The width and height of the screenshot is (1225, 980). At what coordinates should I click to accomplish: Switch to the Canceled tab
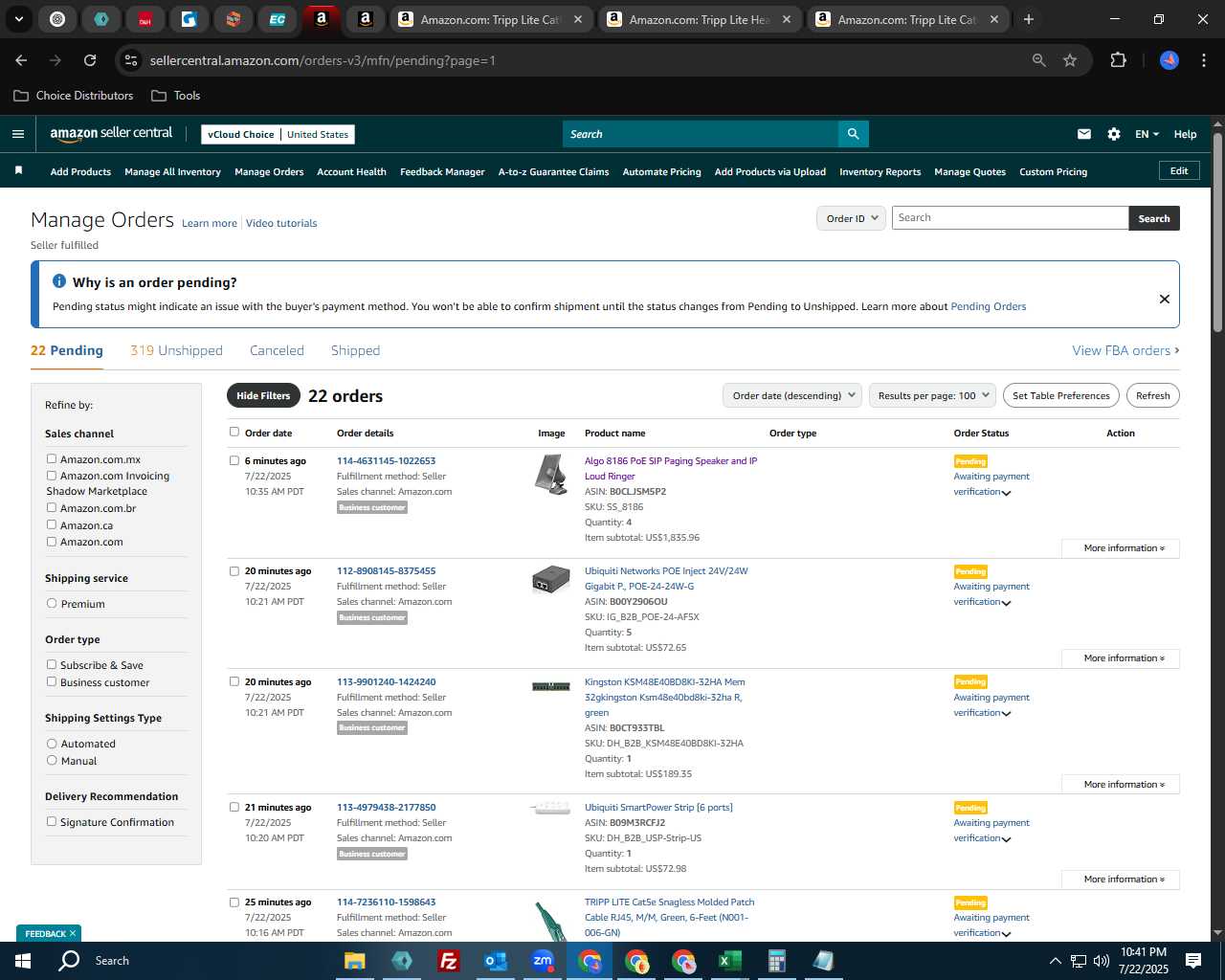coord(277,350)
